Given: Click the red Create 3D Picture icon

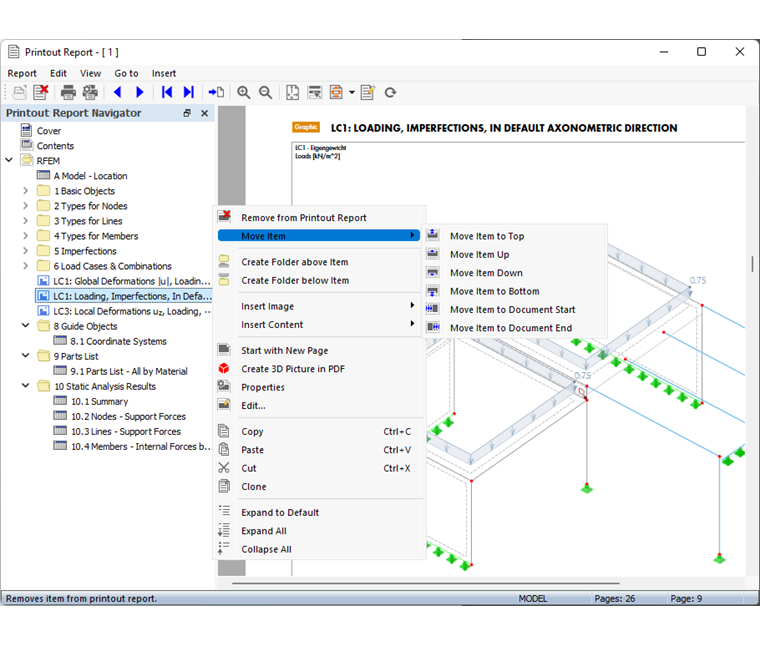Looking at the screenshot, I should [224, 368].
